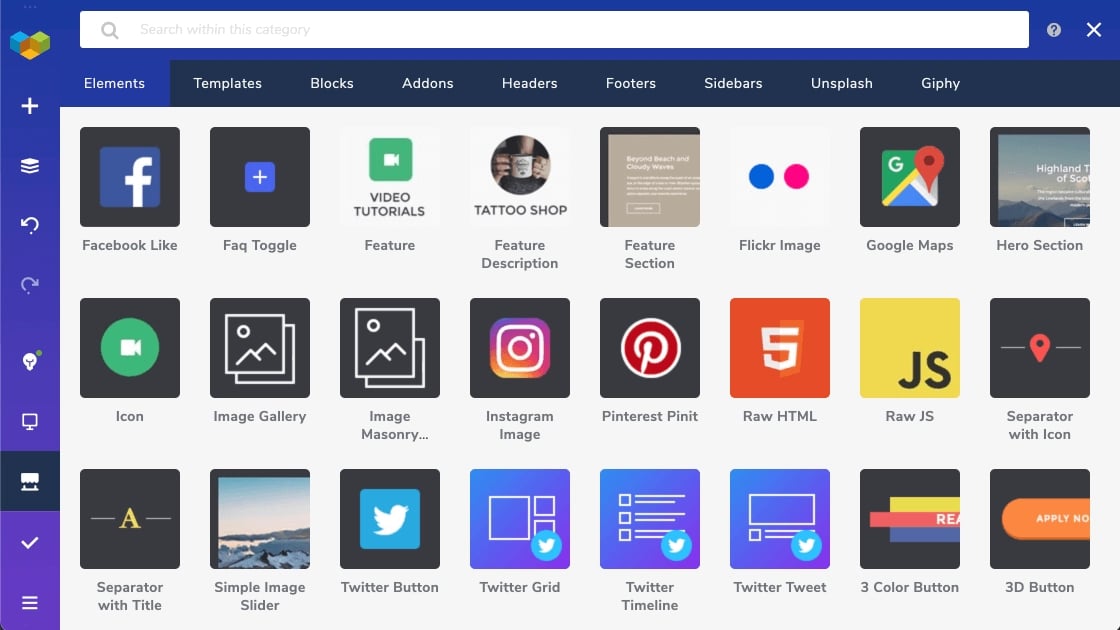Click the Hub store icon in sidebar
1120x630 pixels.
tap(29, 481)
